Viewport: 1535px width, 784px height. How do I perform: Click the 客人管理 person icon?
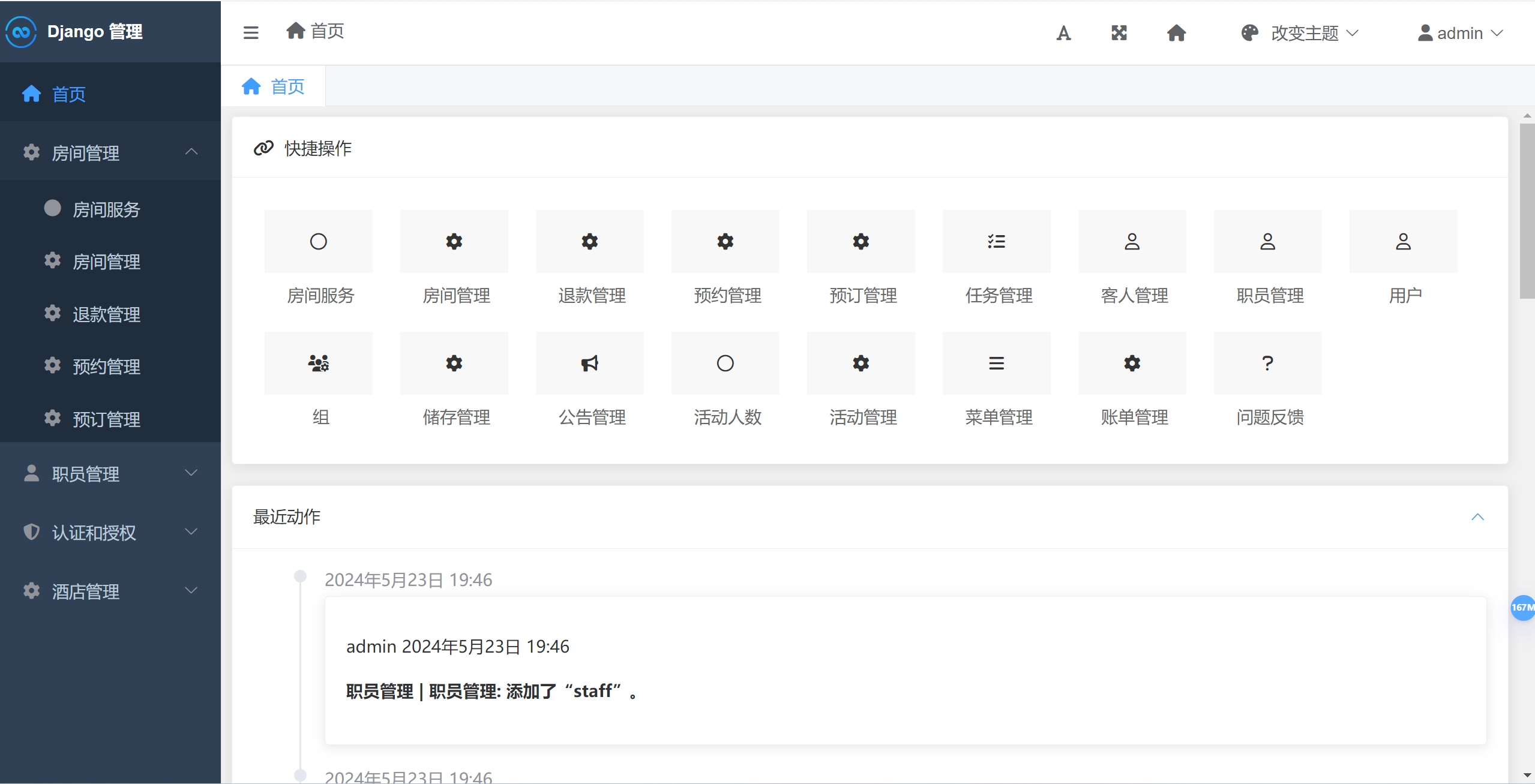(1132, 242)
